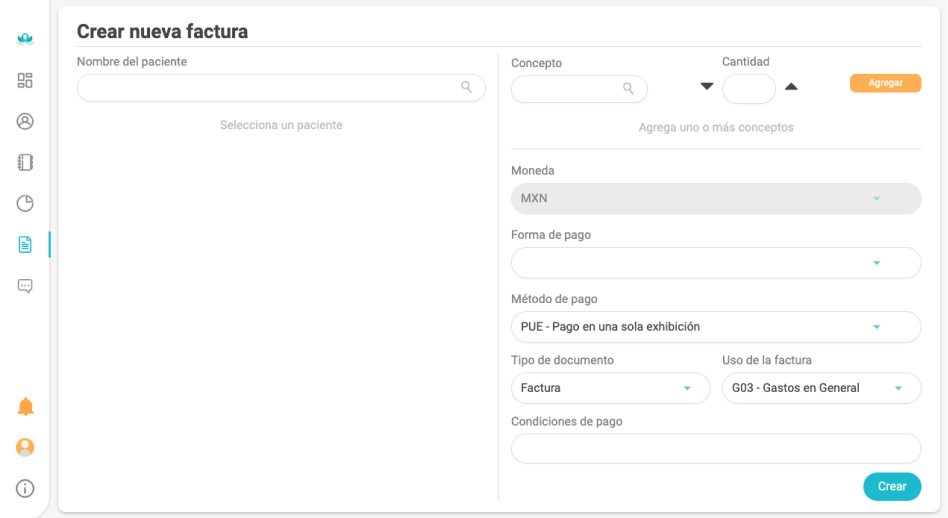Click the Agregar button
The height and width of the screenshot is (518, 948).
point(885,83)
